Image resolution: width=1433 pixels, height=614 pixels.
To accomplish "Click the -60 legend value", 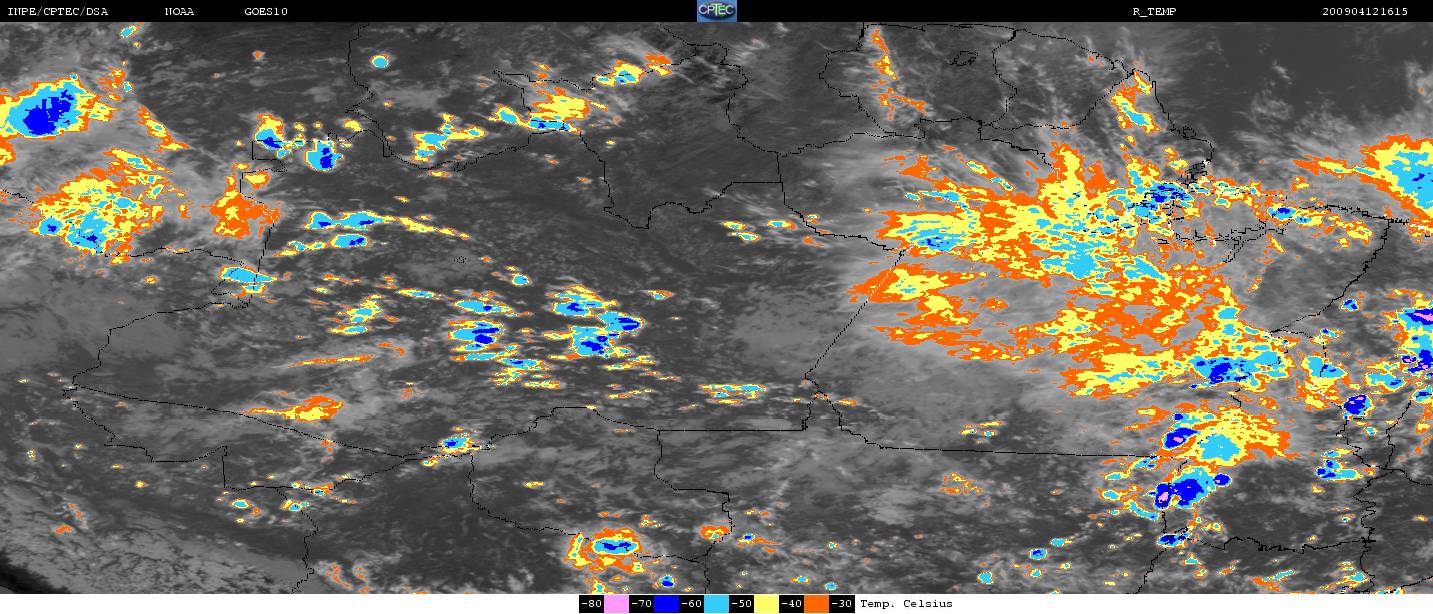I will tap(691, 604).
